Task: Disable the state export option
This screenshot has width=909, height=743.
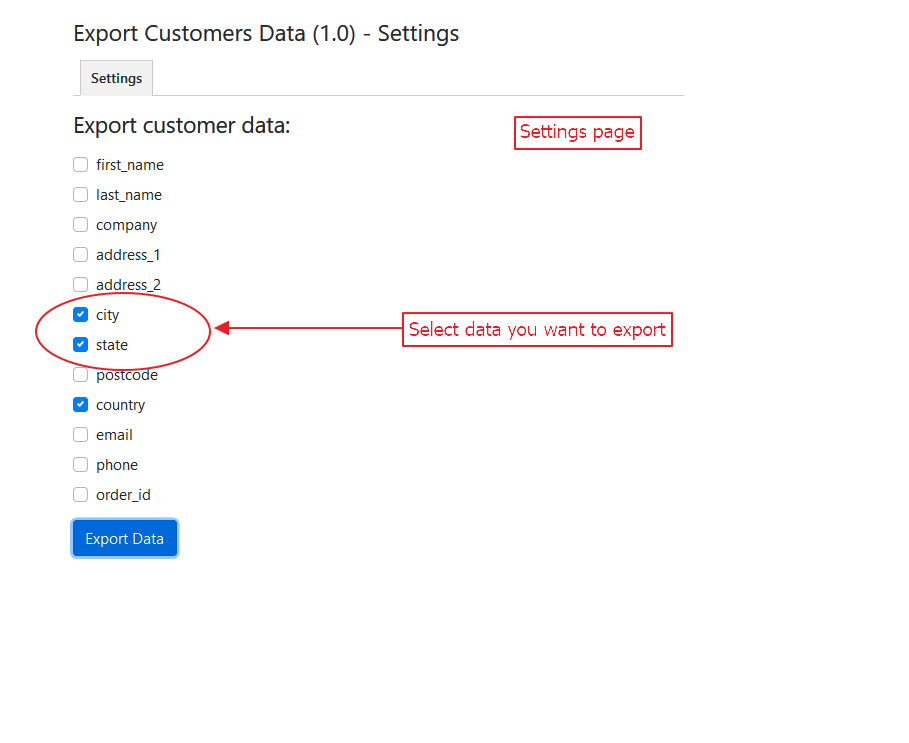Action: (81, 345)
